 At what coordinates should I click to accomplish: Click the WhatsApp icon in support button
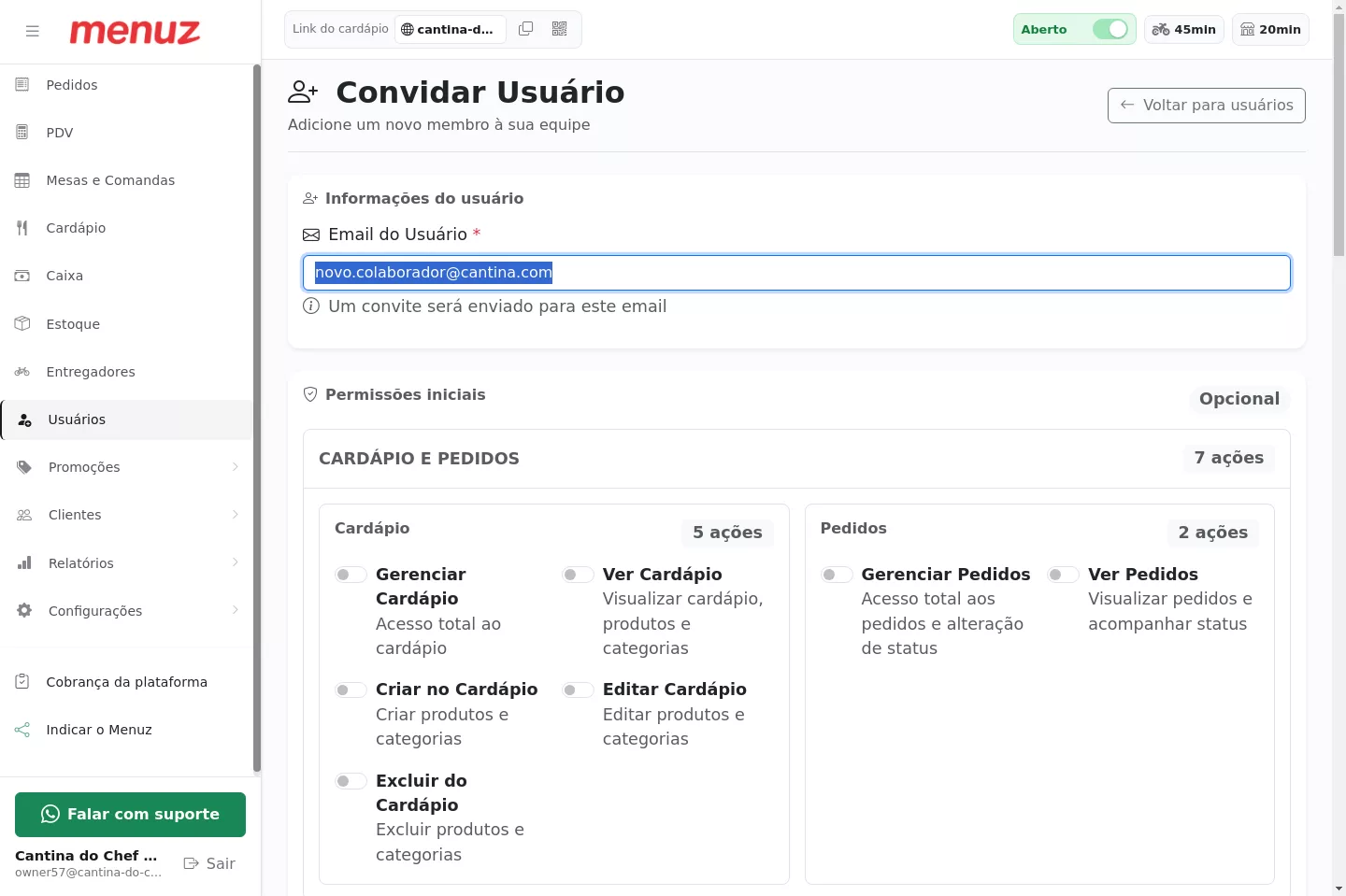click(50, 815)
